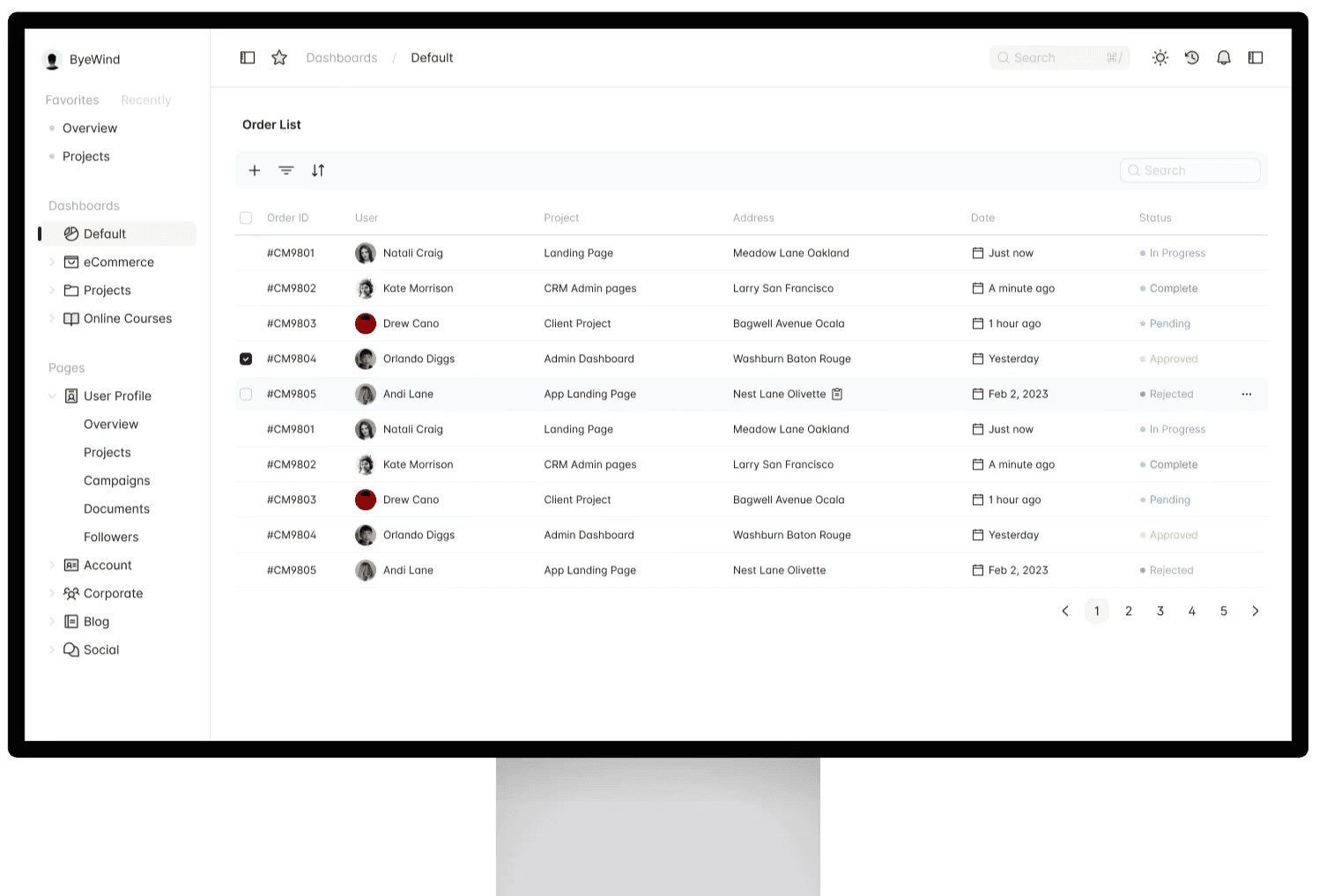
Task: Open notifications via the bell icon
Action: [1224, 57]
